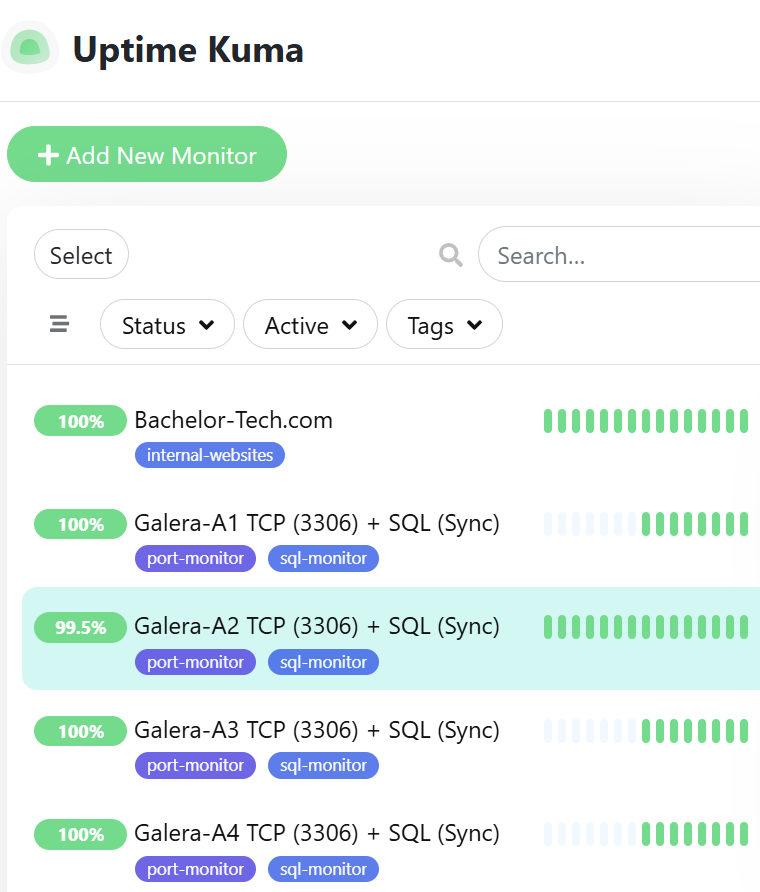The height and width of the screenshot is (892, 760).
Task: Select the Galera-A2 TCP monitor entry
Action: [317, 626]
